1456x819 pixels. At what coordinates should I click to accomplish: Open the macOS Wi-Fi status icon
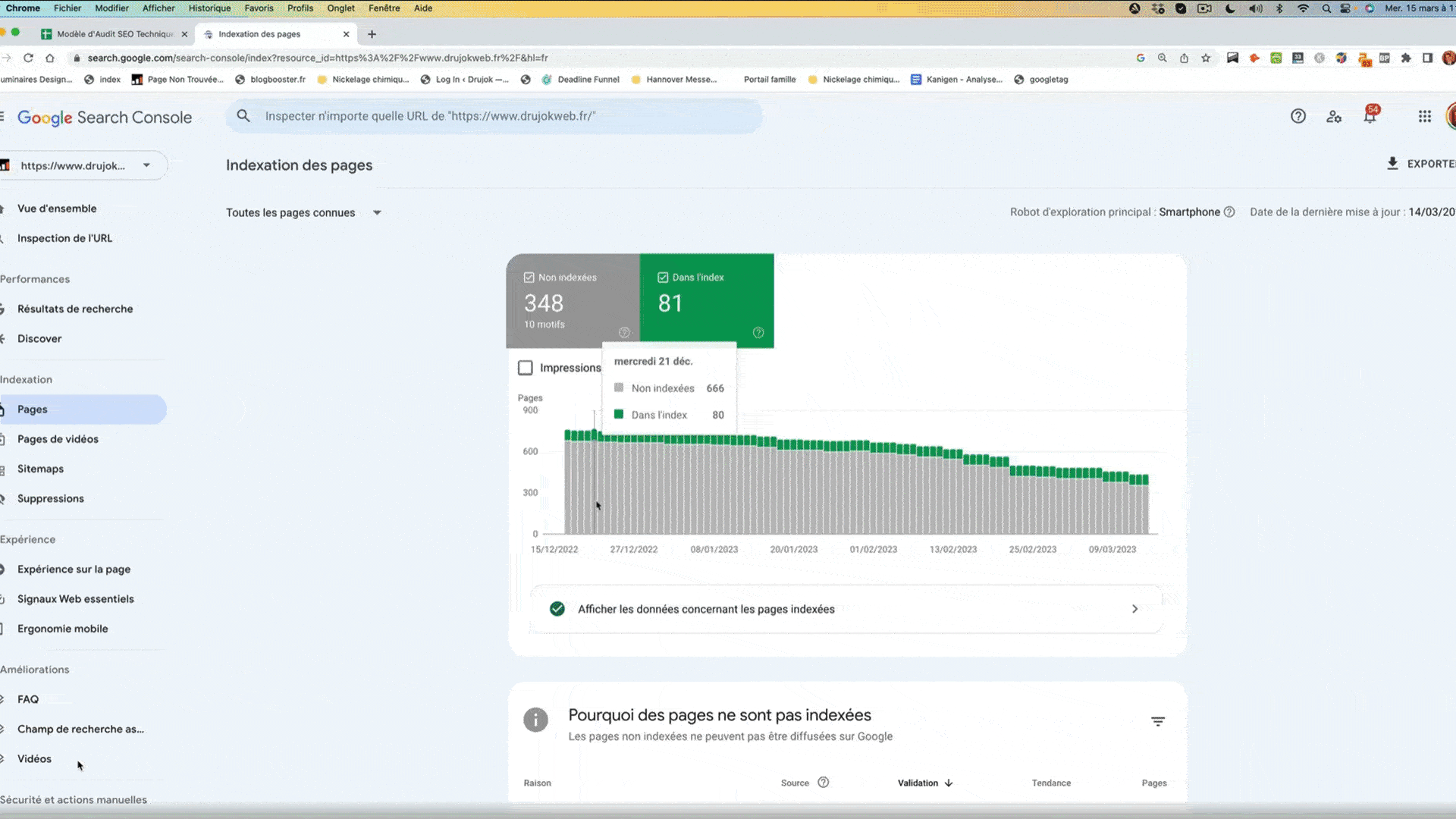pos(1303,8)
